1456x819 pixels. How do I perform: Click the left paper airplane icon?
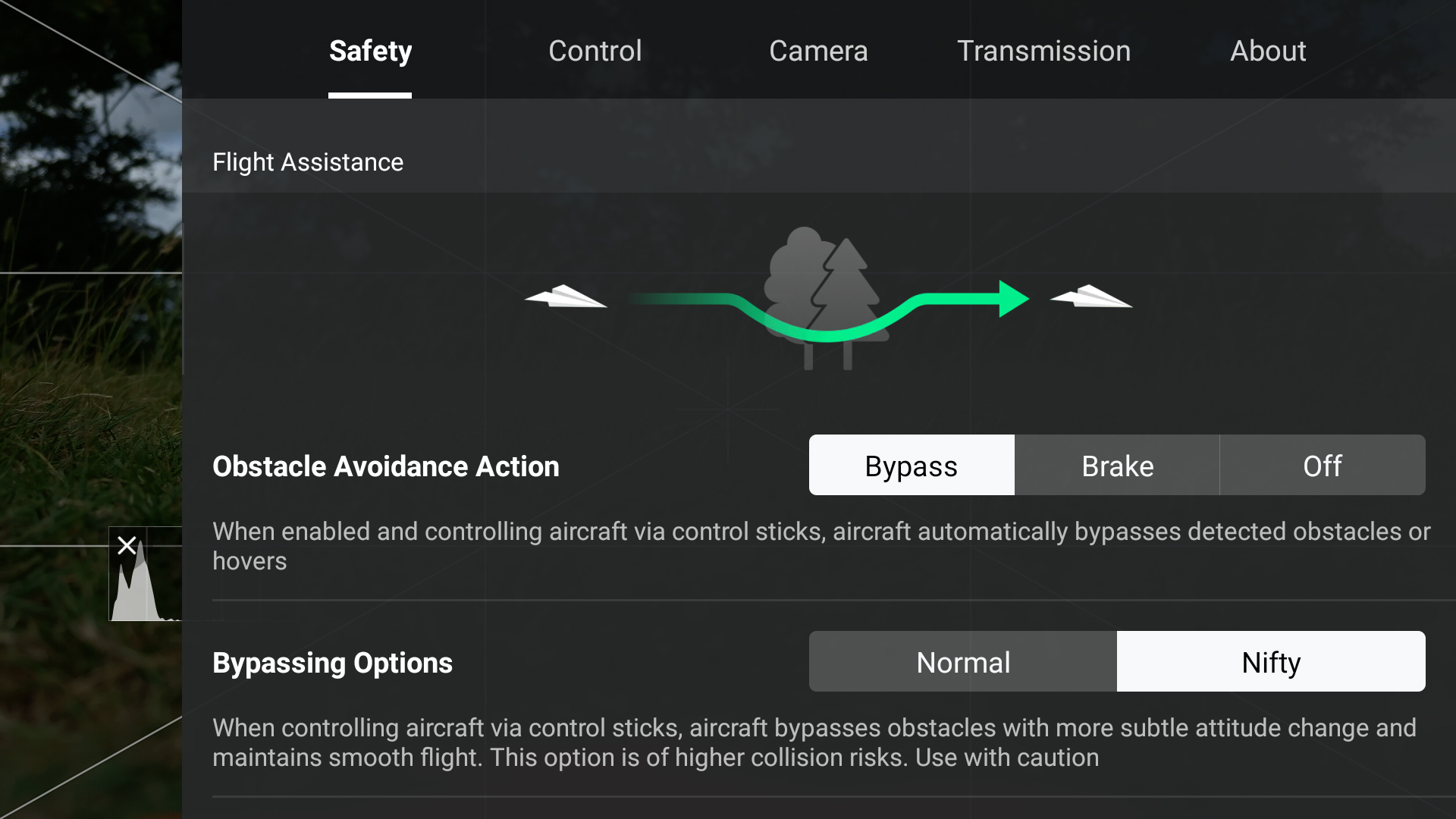(565, 297)
